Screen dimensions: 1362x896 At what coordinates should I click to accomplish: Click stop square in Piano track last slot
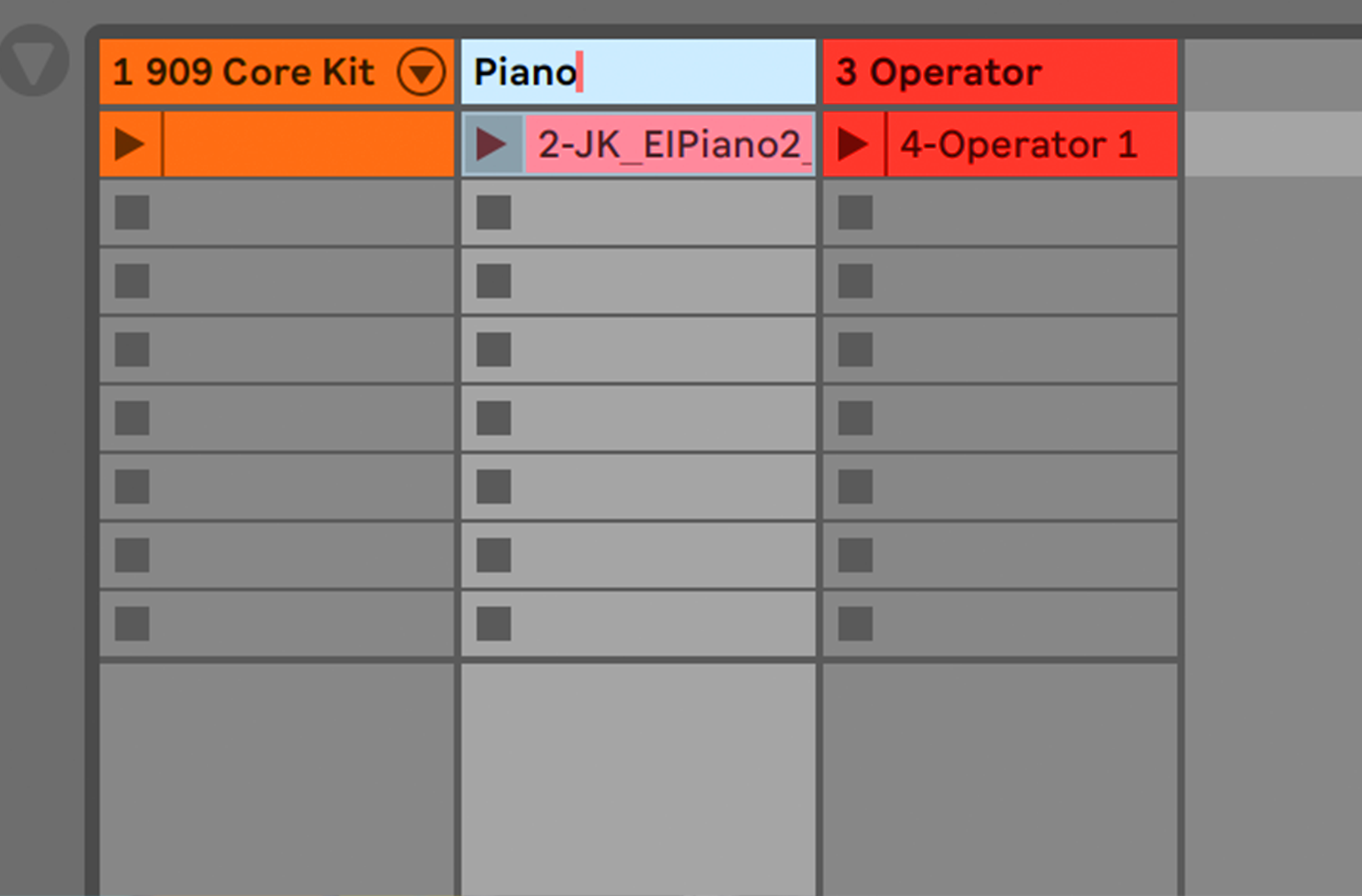tap(493, 624)
